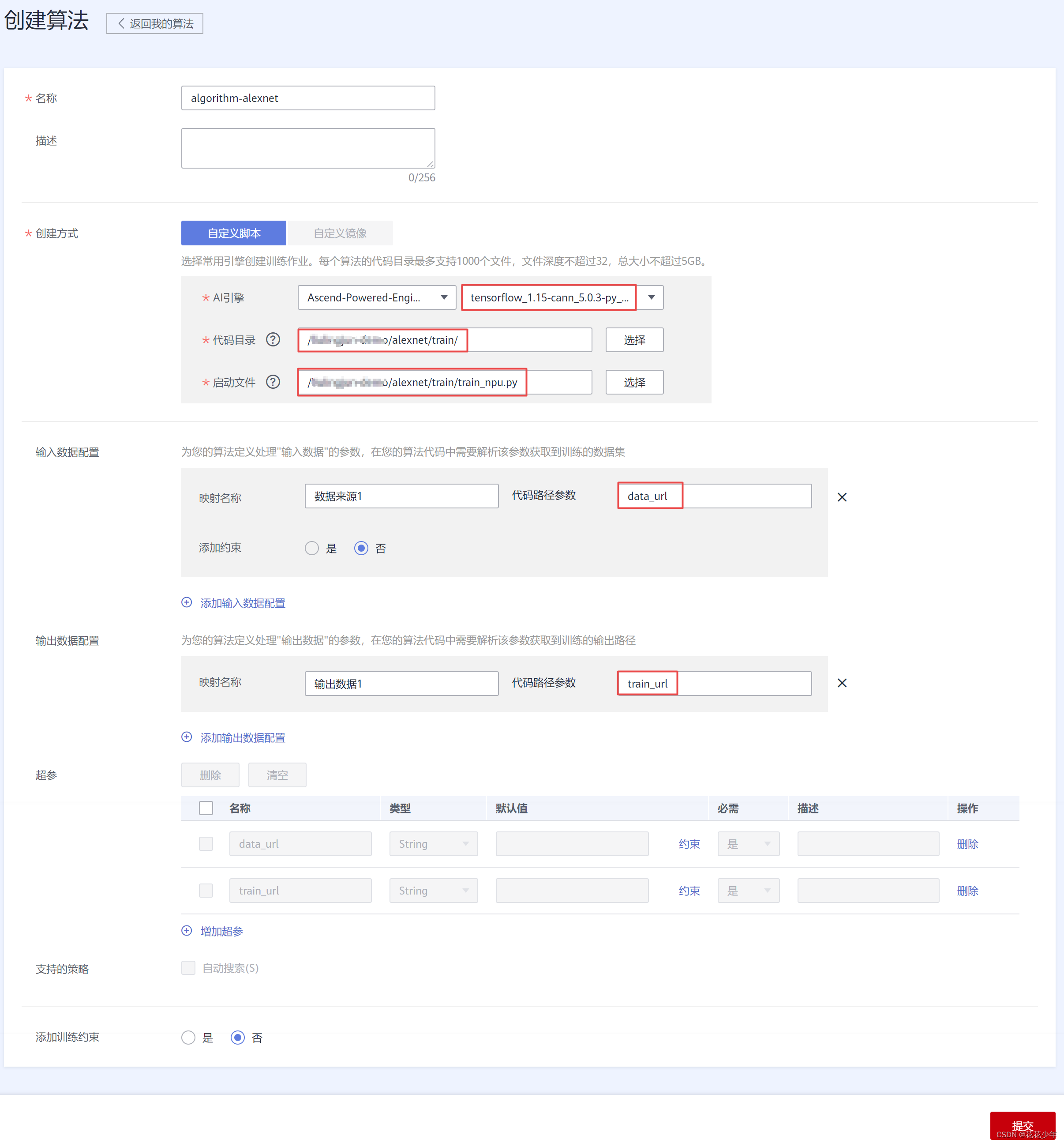The height and width of the screenshot is (1143, 1064).
Task: Select 是 for 添加训练约束
Action: [x=188, y=1038]
